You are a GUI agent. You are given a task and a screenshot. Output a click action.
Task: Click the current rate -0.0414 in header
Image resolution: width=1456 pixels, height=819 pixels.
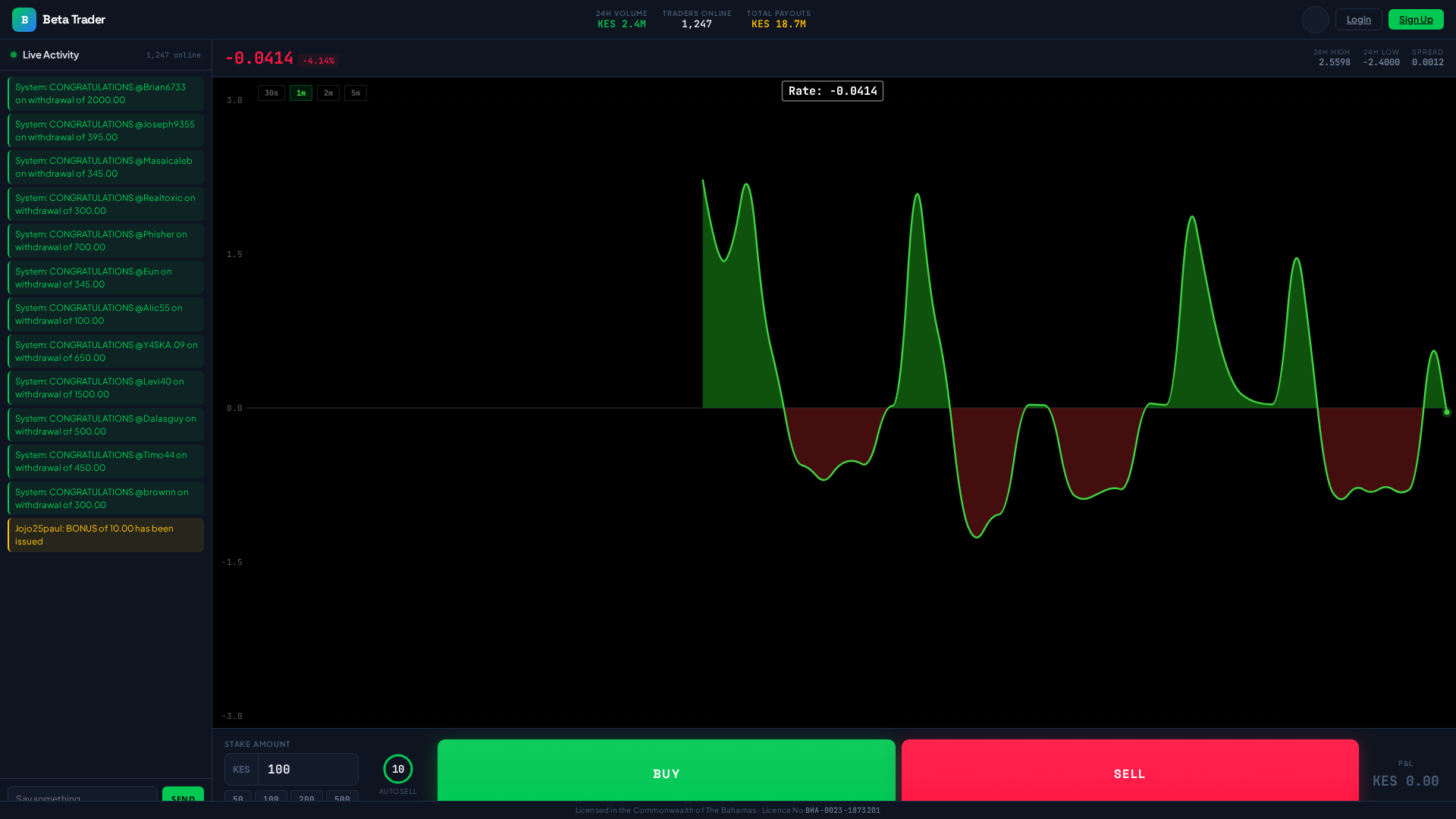tap(259, 58)
